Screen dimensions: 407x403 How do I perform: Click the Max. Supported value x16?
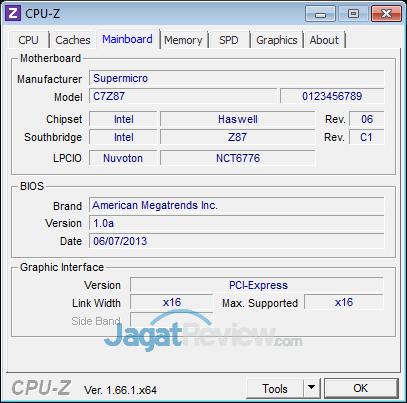(344, 303)
